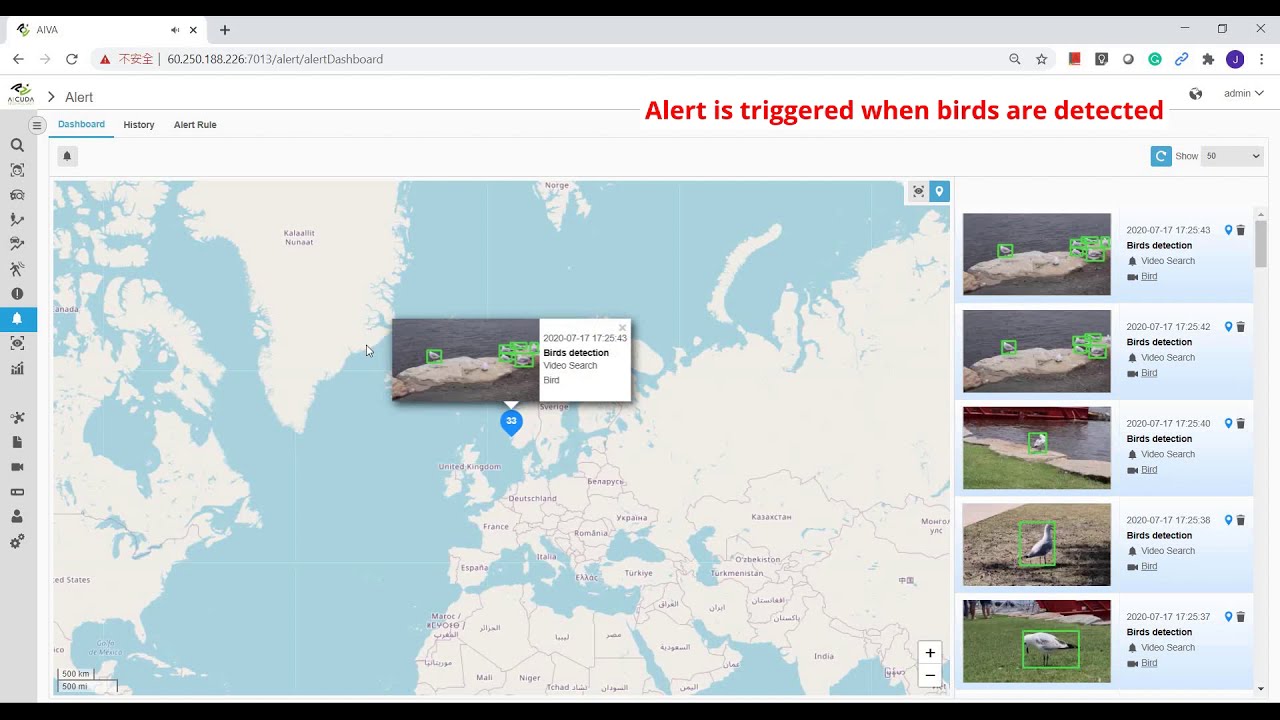Open thumbnail of 17:25:43 alert
The width and height of the screenshot is (1280, 720).
point(1037,254)
